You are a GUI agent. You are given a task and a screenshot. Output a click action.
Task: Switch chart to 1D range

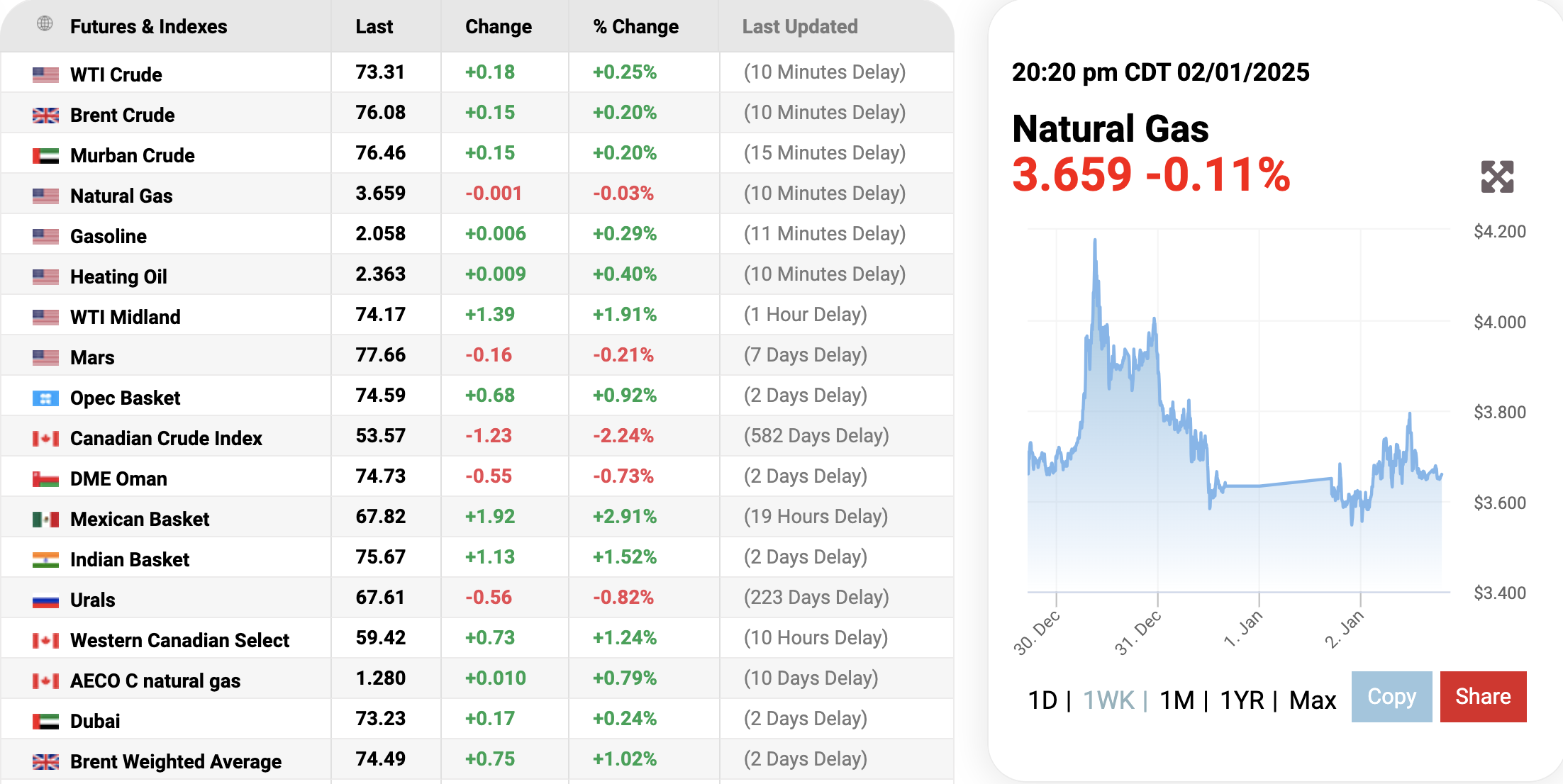click(1042, 700)
